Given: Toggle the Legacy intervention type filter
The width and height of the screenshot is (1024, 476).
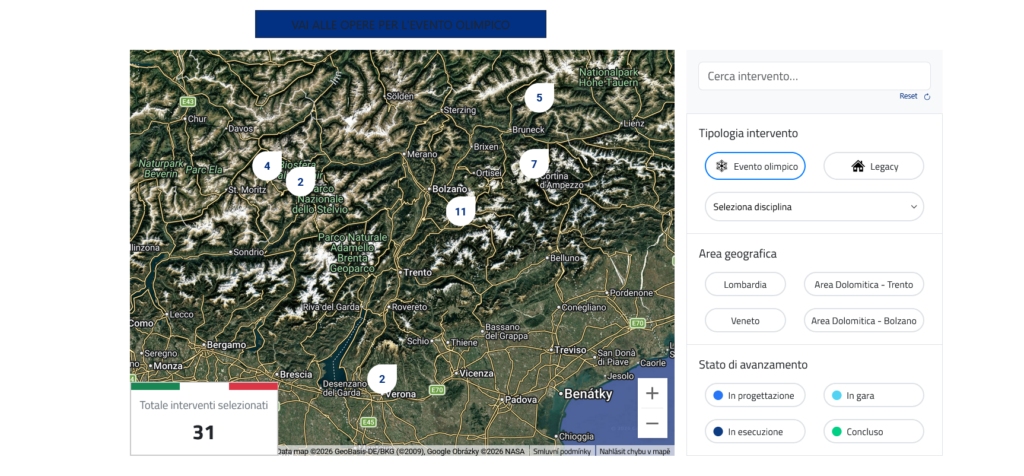Looking at the screenshot, I should pyautogui.click(x=873, y=166).
